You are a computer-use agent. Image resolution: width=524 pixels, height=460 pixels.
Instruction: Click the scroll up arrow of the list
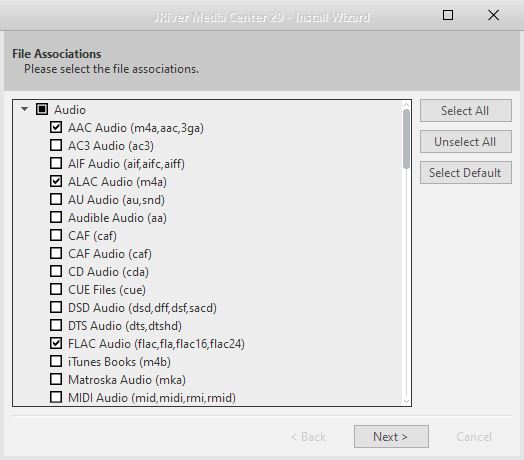(x=406, y=105)
